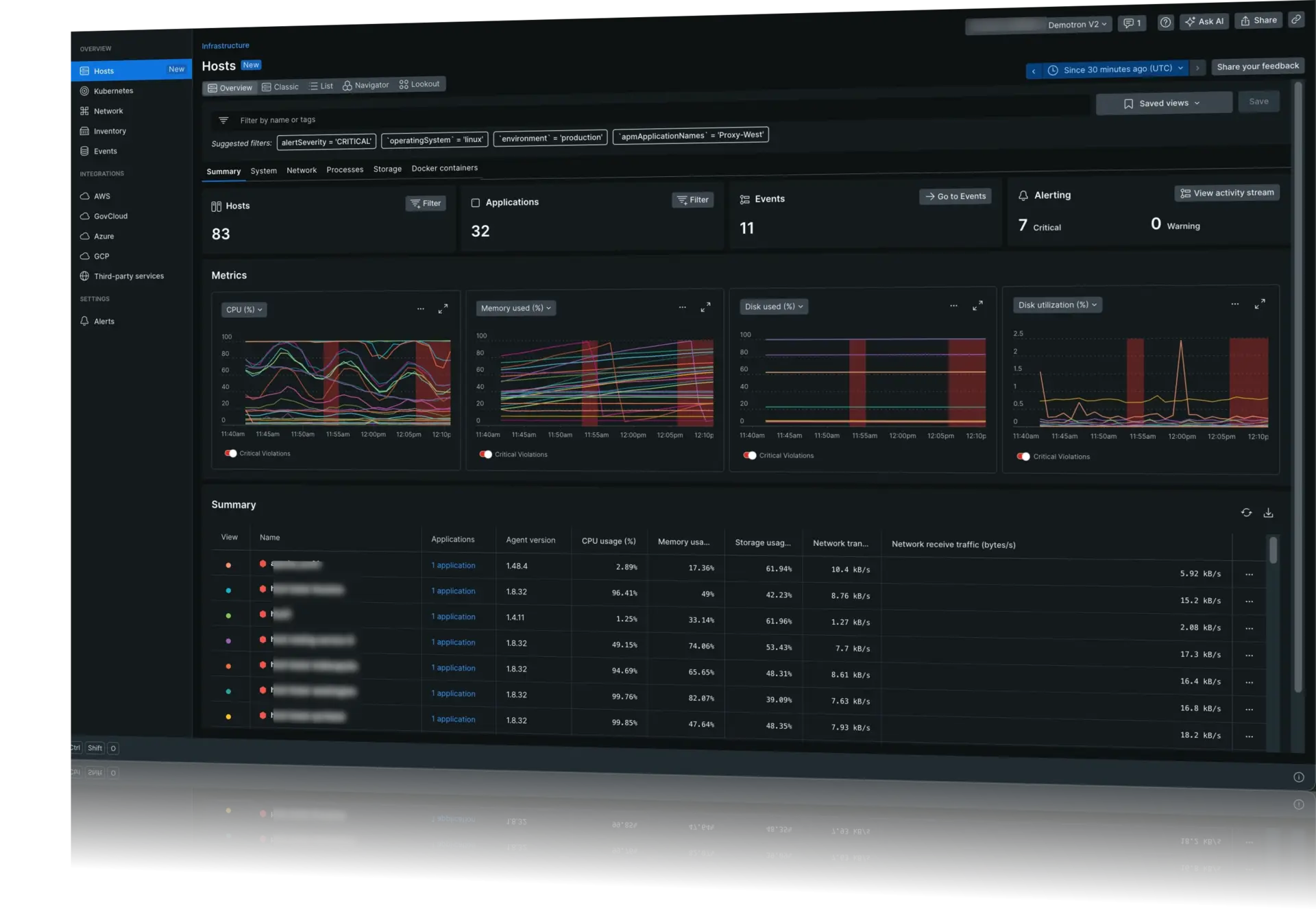Viewport: 1316px width, 910px height.
Task: Expand the CPU (%) chart to fullscreen
Action: tap(443, 309)
